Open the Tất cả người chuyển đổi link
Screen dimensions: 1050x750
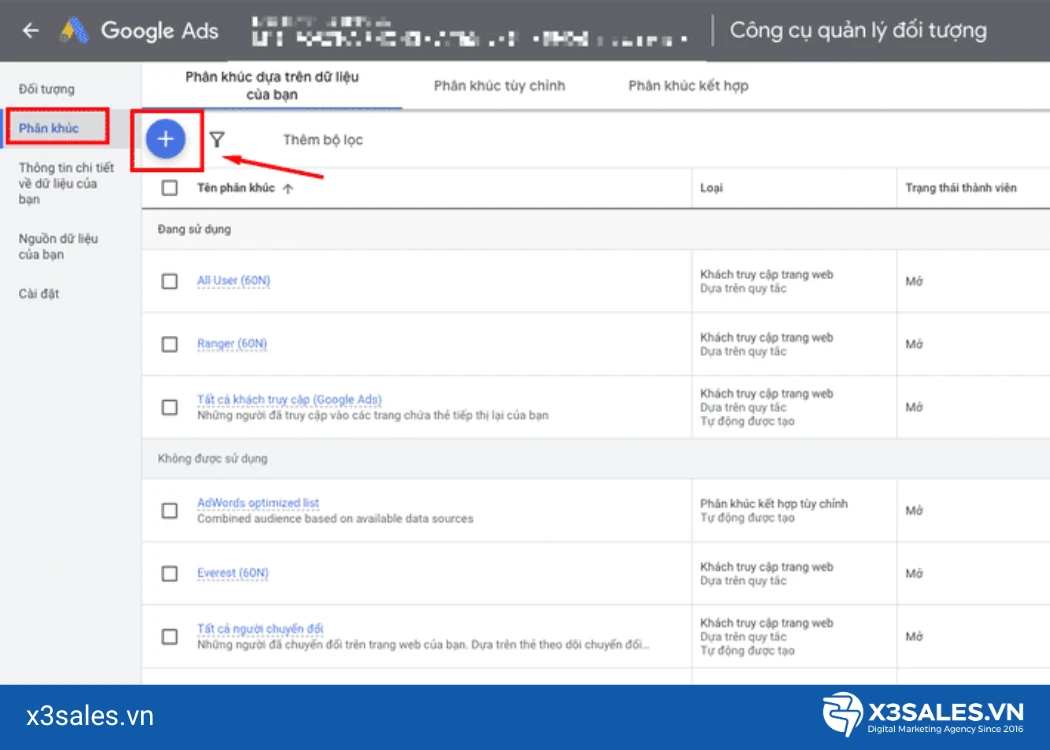[260, 629]
